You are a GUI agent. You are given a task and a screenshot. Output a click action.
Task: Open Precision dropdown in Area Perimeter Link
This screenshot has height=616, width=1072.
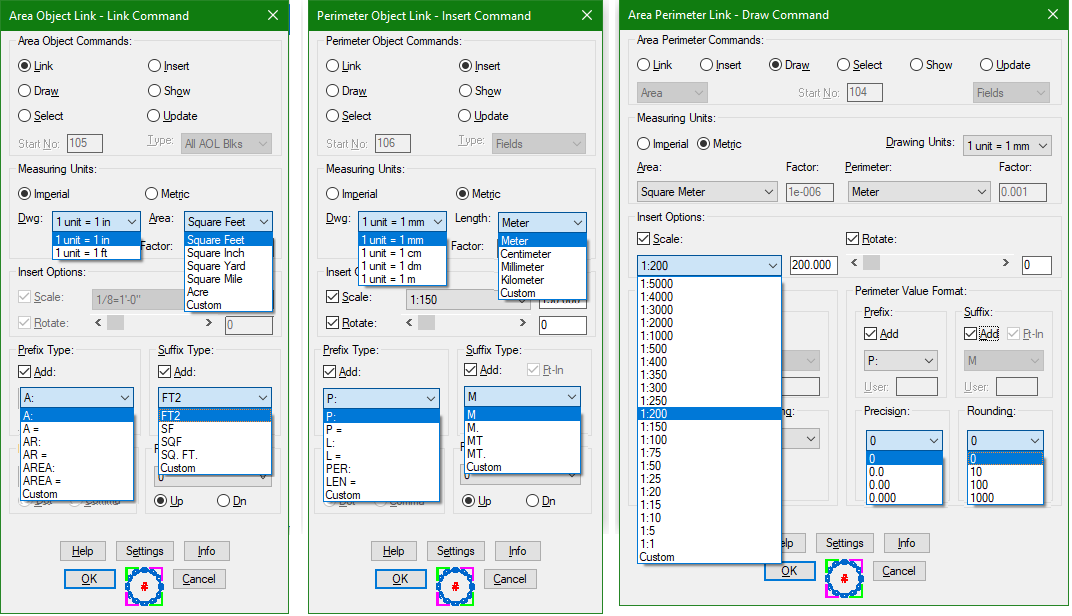pos(904,440)
